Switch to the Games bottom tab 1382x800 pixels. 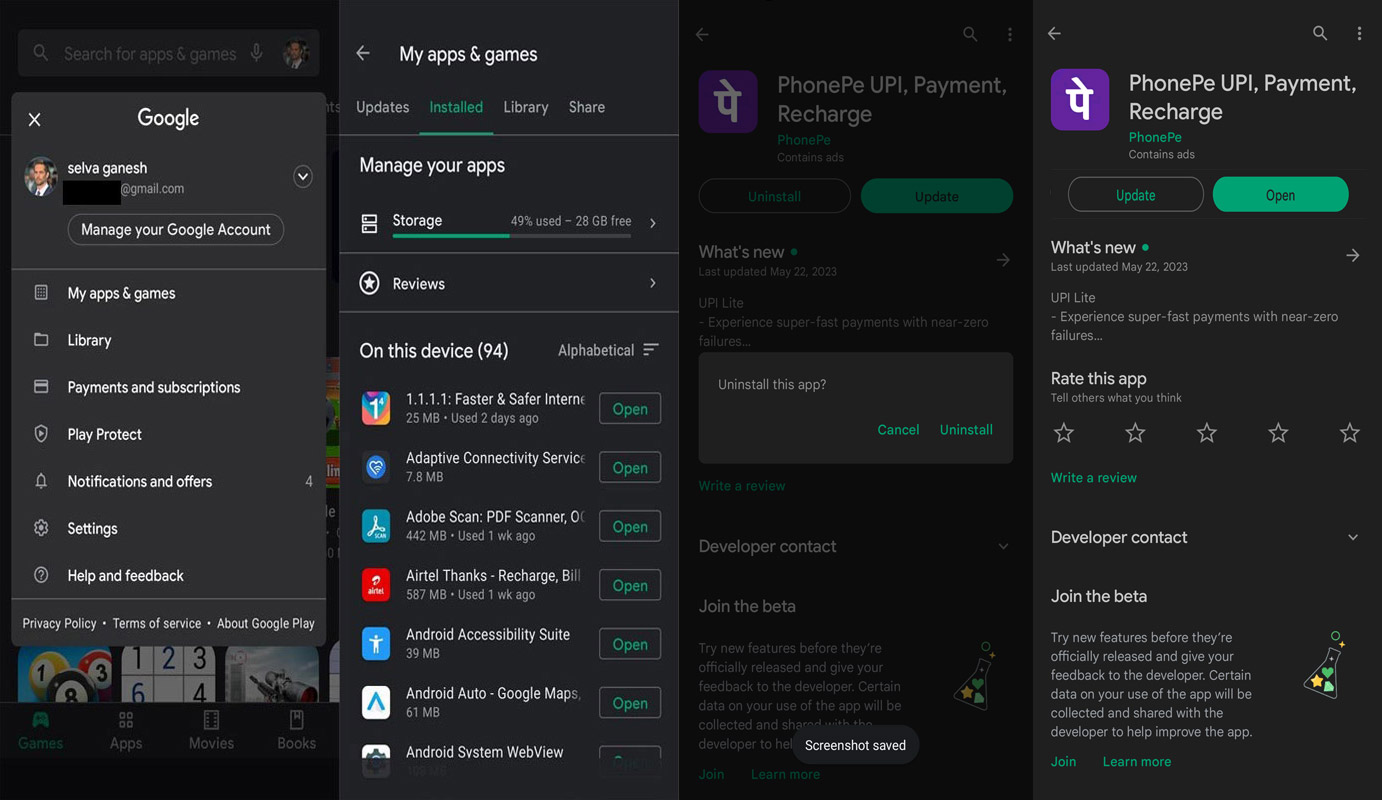(x=41, y=731)
